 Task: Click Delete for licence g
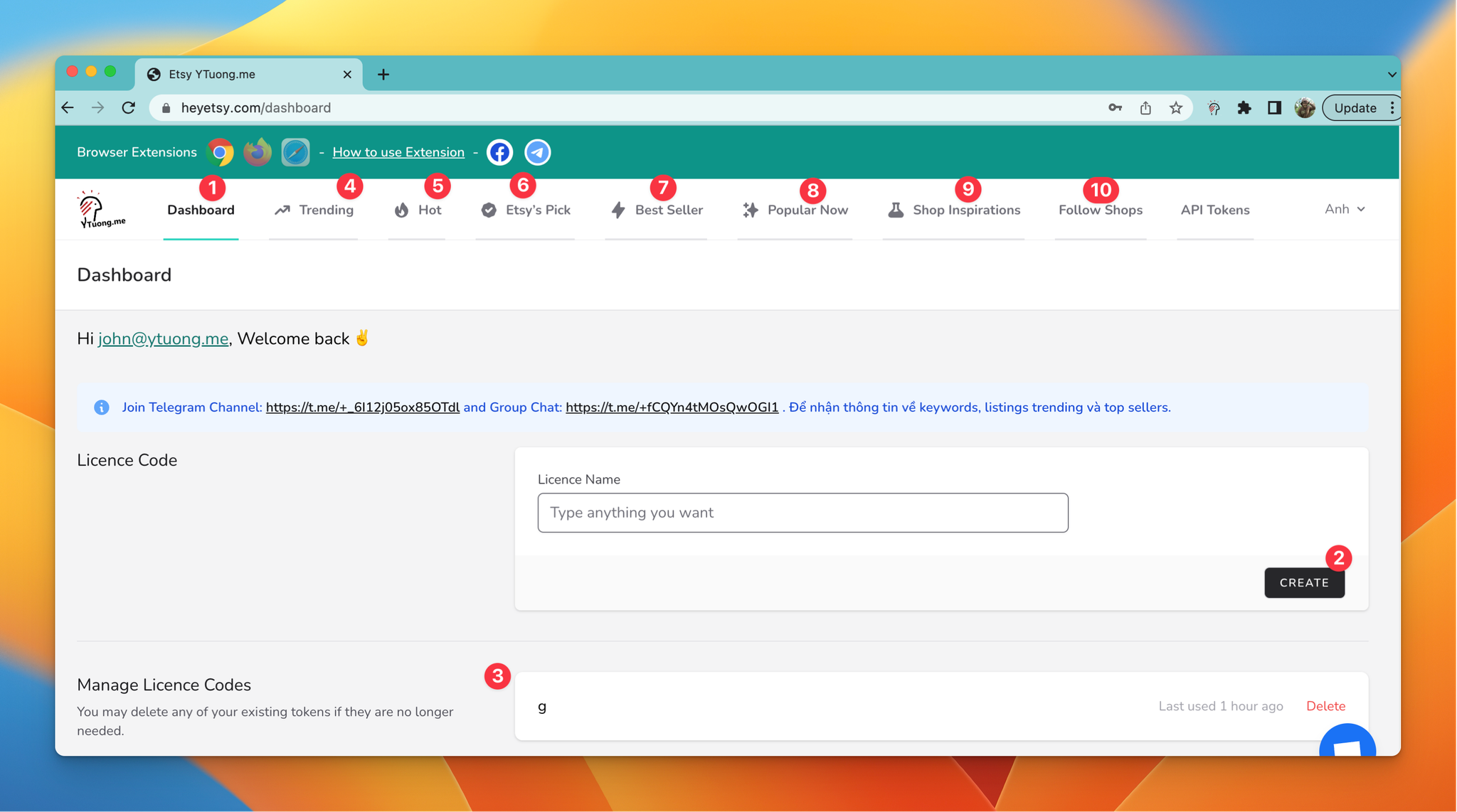tap(1325, 706)
